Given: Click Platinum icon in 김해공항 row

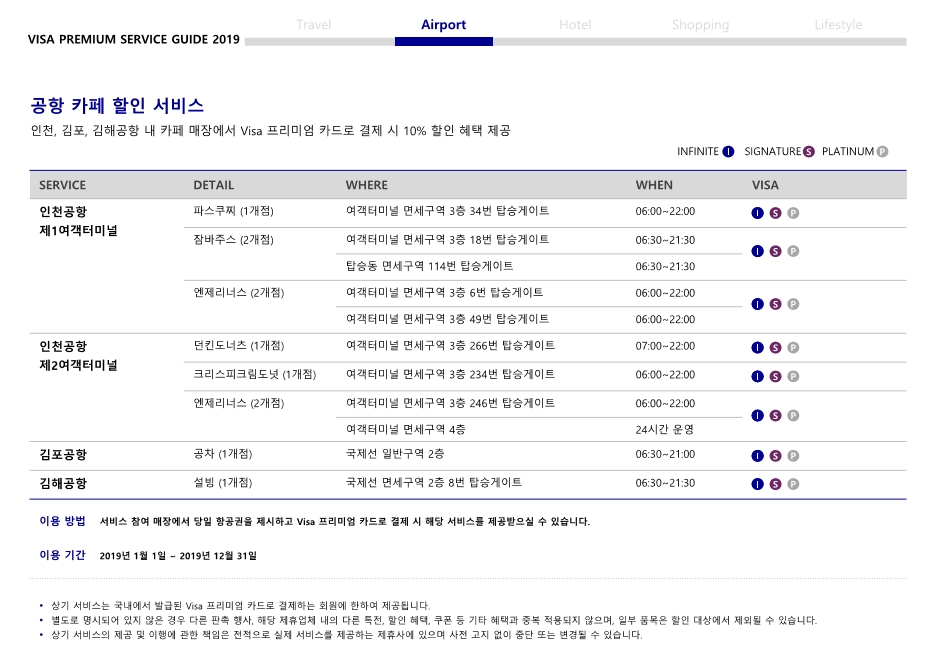Looking at the screenshot, I should click(793, 484).
